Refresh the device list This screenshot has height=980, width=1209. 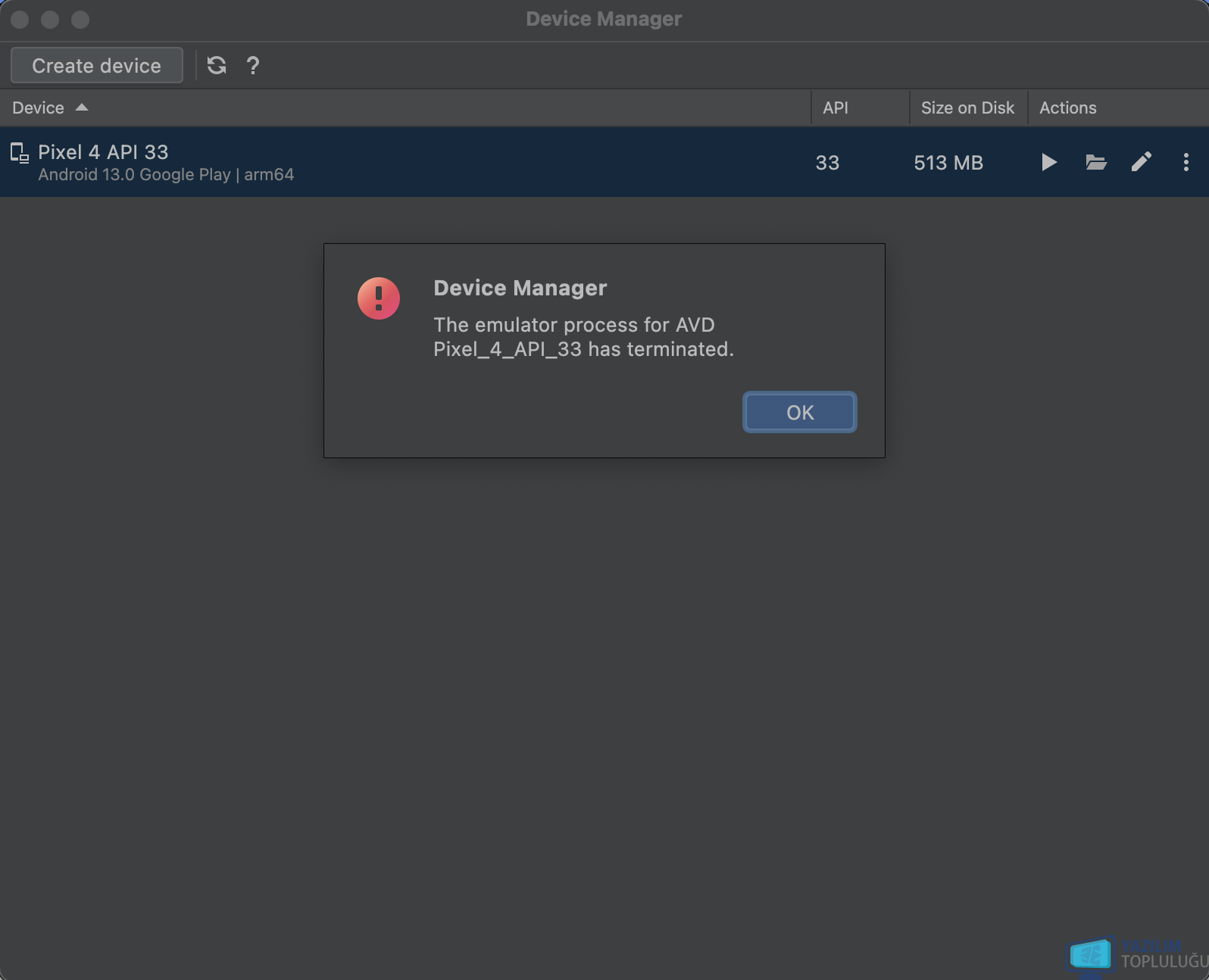click(x=217, y=66)
